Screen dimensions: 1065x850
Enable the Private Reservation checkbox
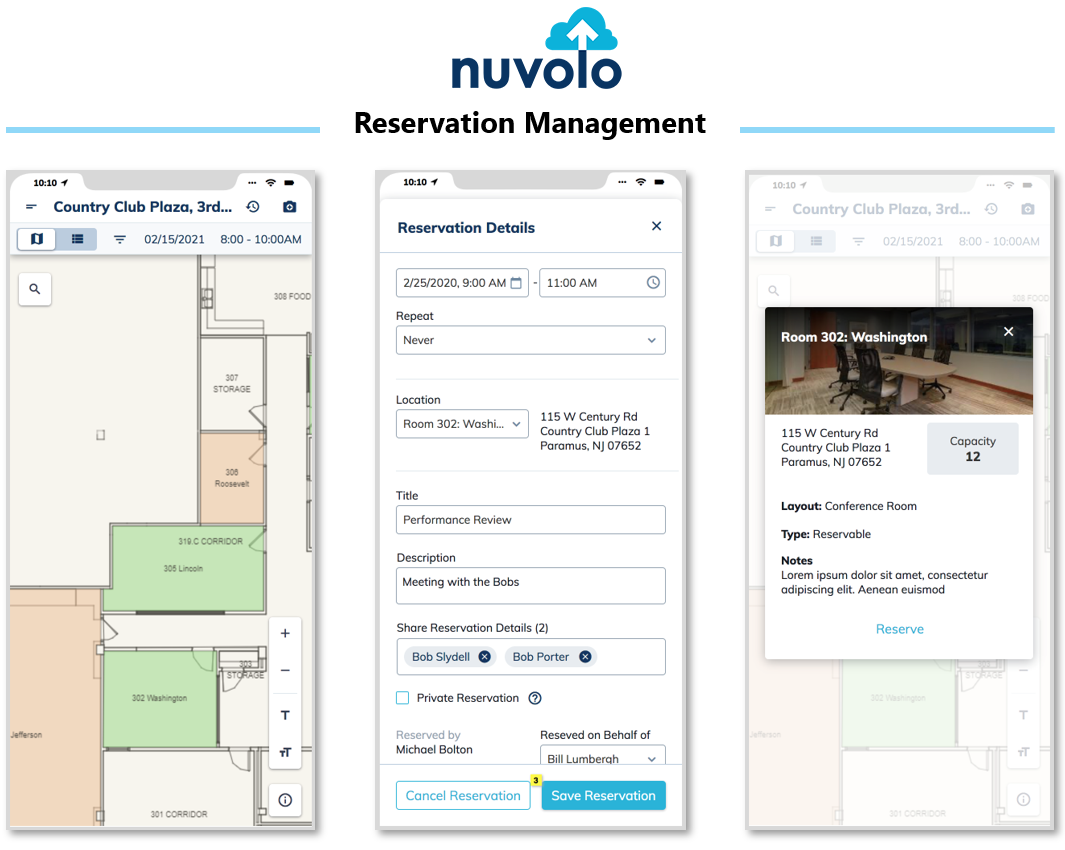point(403,698)
